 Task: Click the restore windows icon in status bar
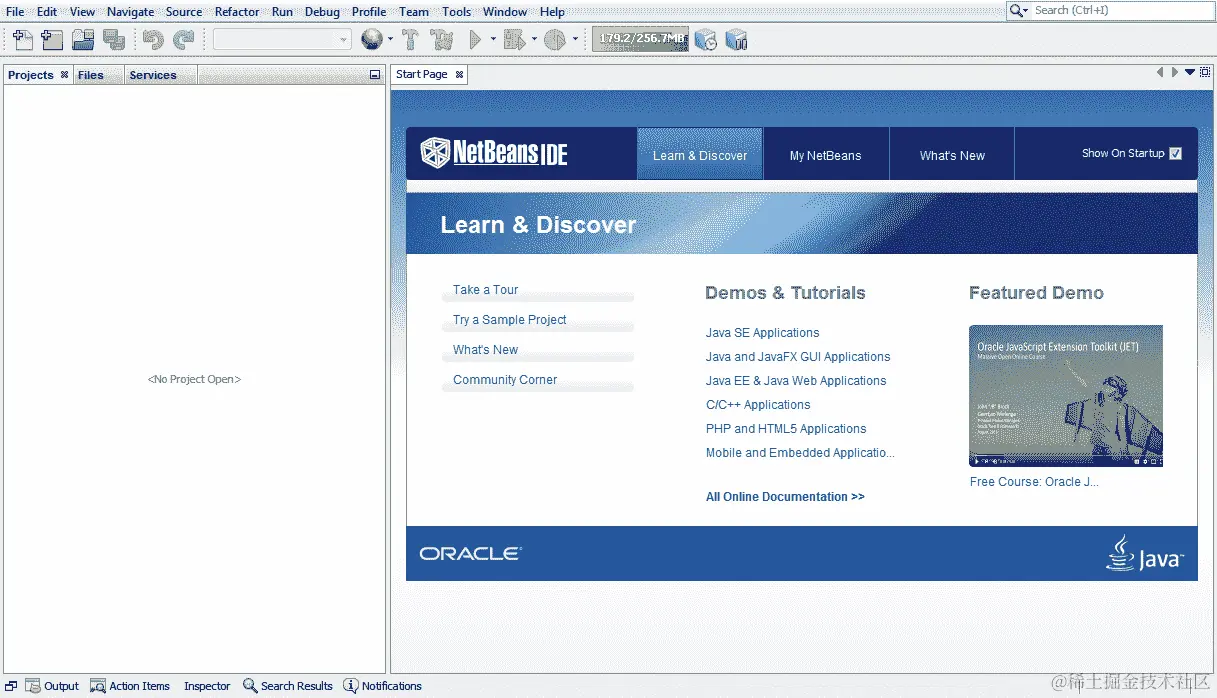11,686
